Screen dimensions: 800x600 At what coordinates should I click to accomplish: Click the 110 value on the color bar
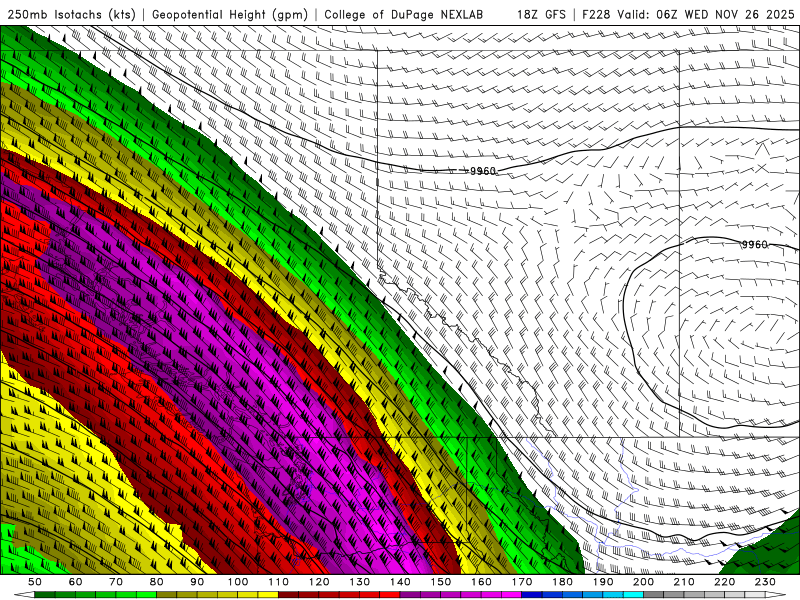pyautogui.click(x=279, y=582)
